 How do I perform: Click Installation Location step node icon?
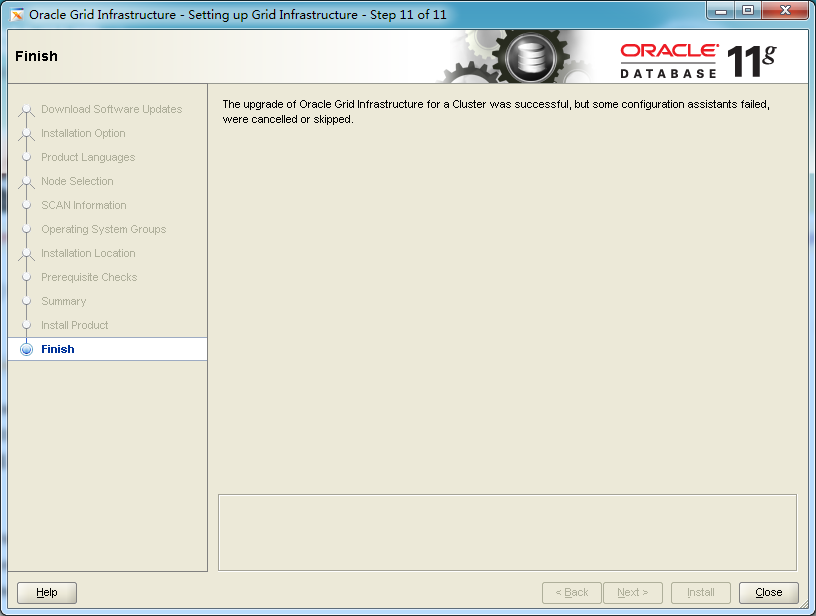coord(27,254)
